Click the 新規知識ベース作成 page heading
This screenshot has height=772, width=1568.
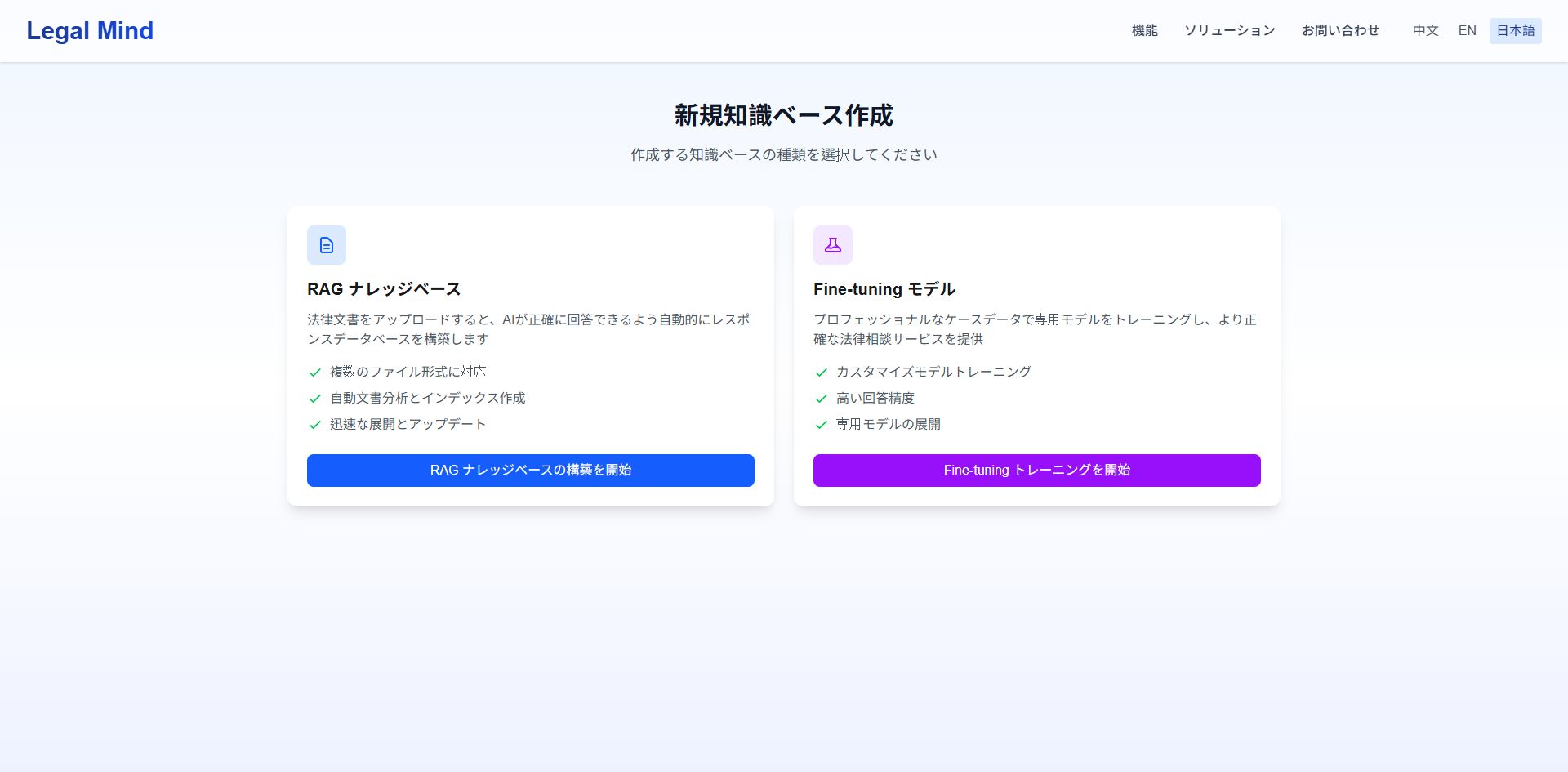tap(784, 116)
